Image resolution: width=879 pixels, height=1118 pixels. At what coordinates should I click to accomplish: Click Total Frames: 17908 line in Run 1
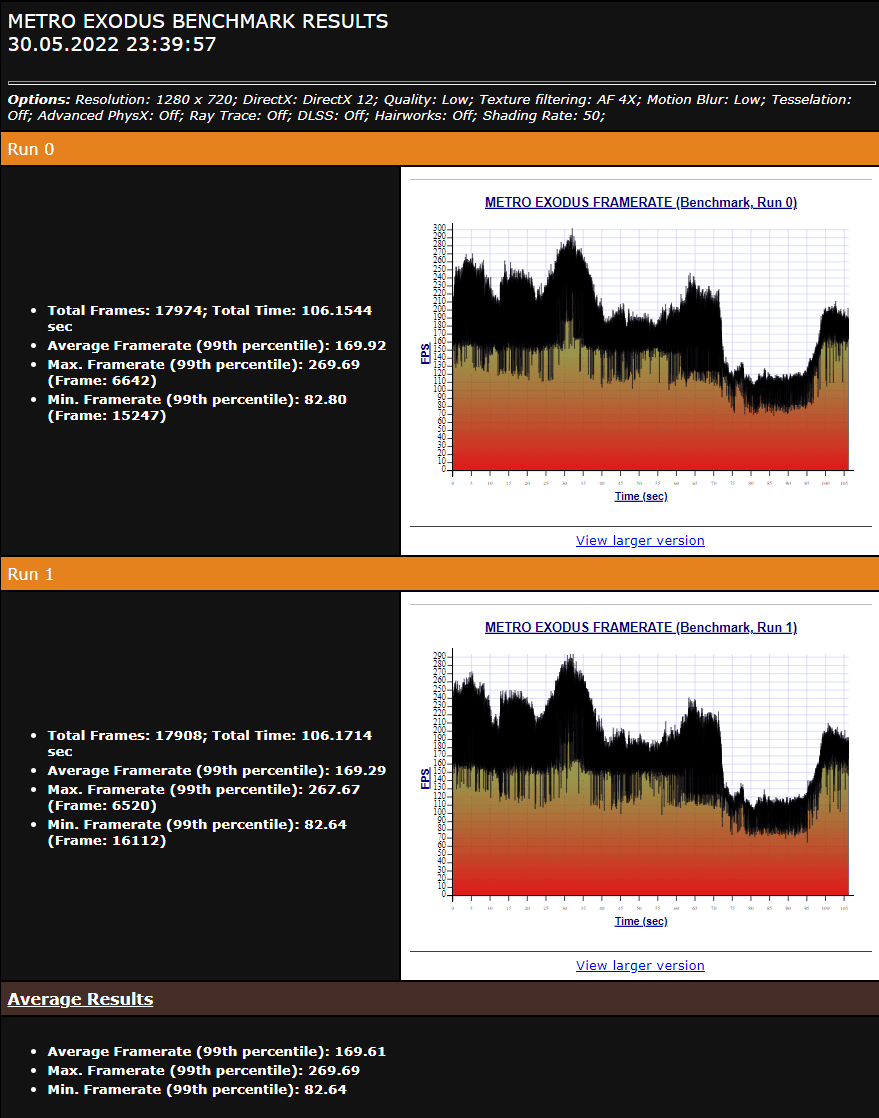pos(210,744)
